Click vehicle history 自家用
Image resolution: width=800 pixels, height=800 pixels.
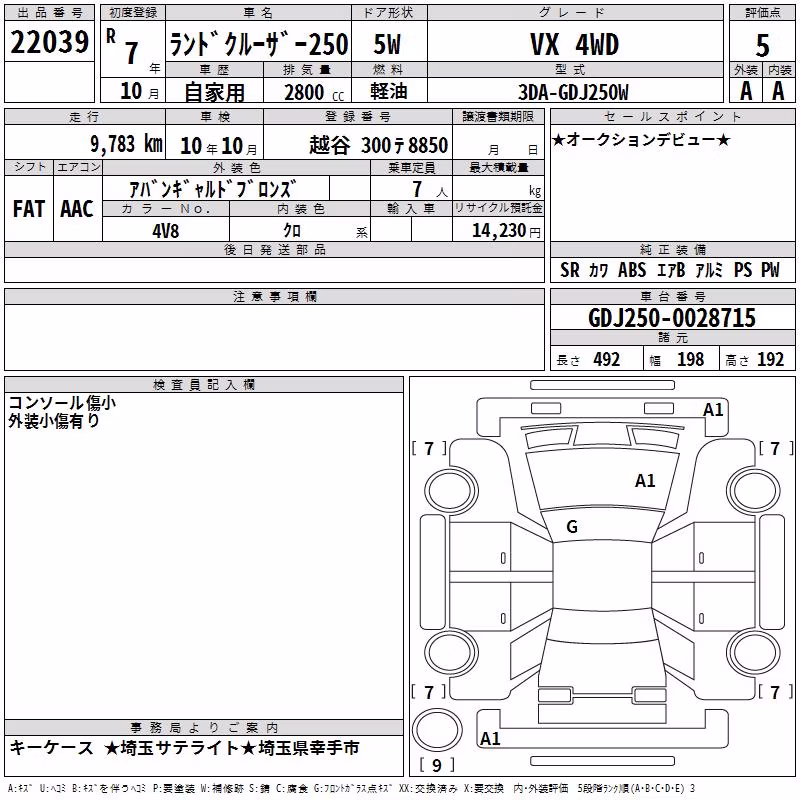pyautogui.click(x=214, y=92)
